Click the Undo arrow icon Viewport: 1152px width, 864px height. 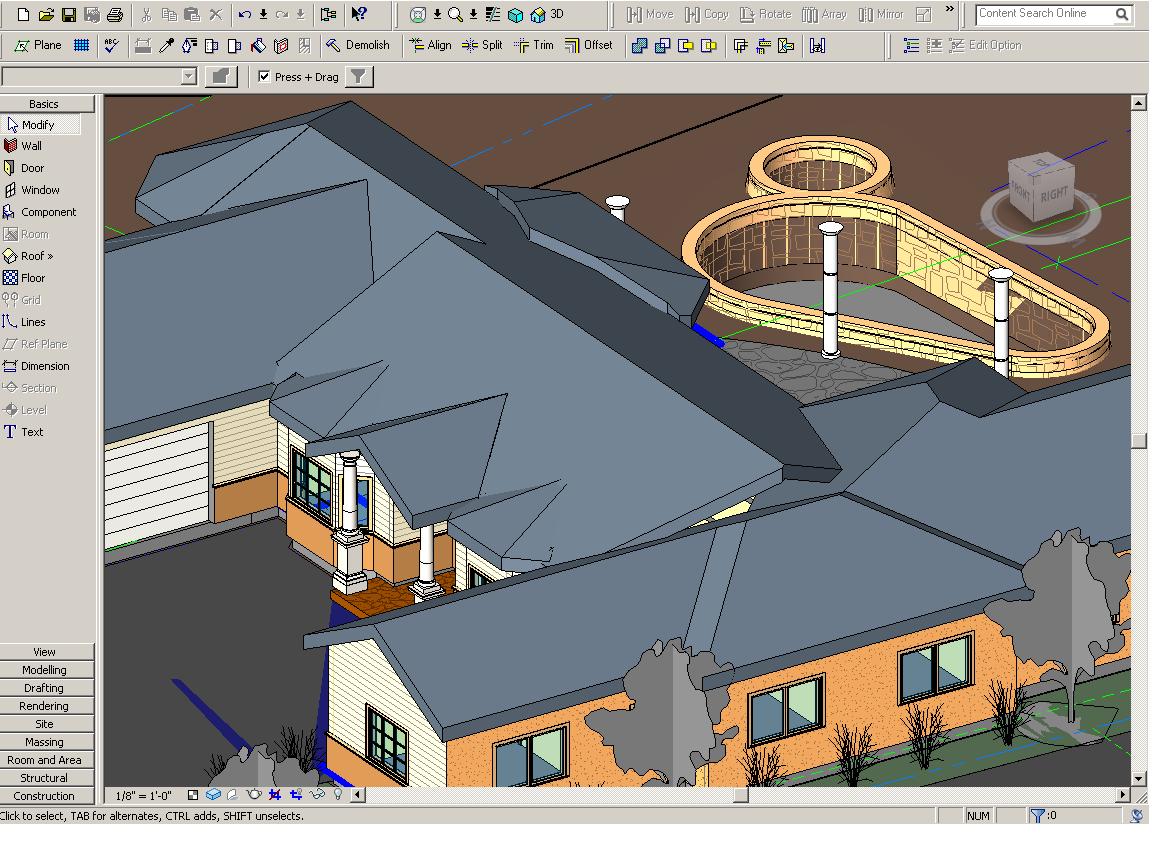pos(245,14)
